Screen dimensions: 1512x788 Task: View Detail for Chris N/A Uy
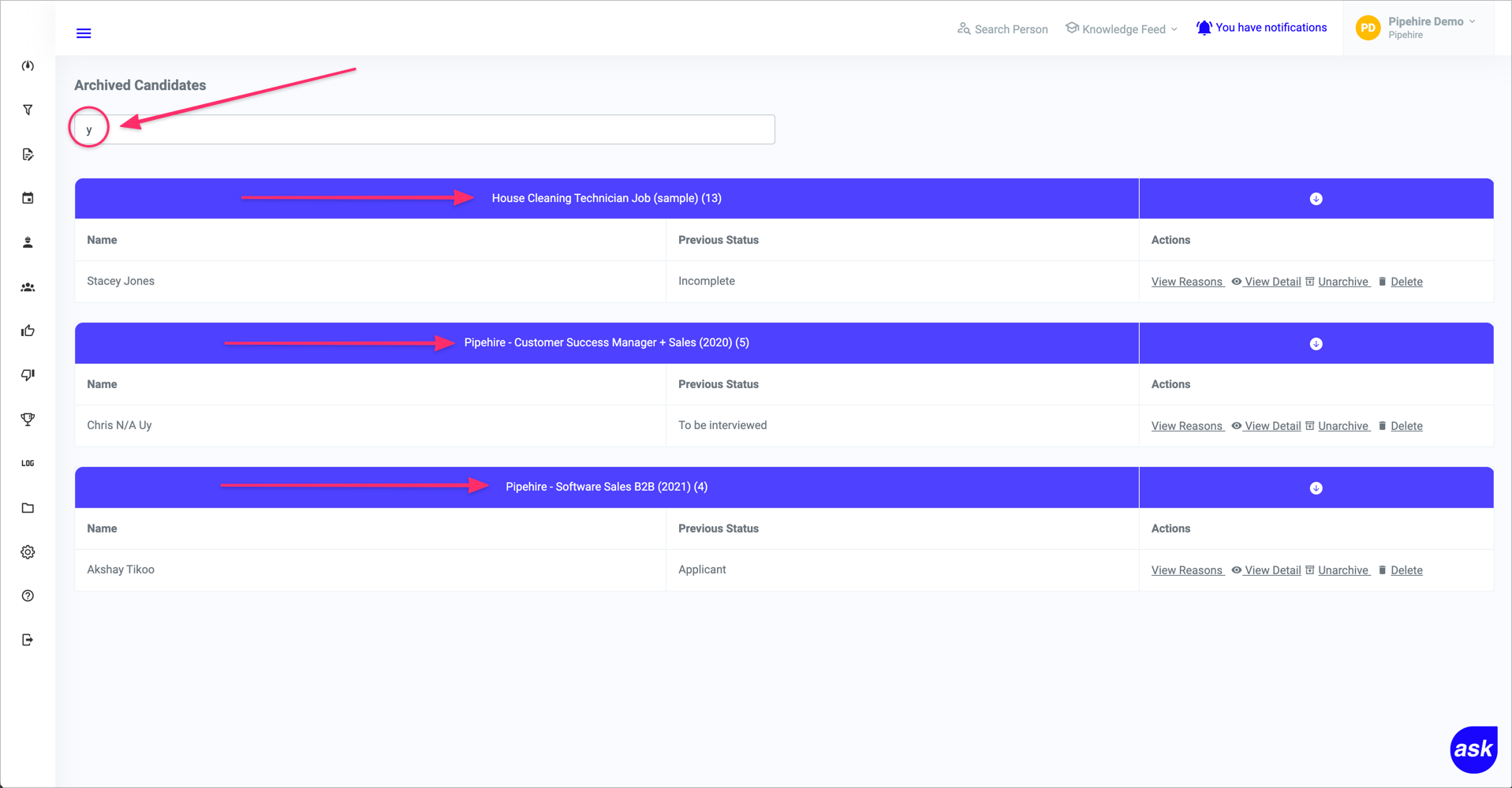[1267, 426]
